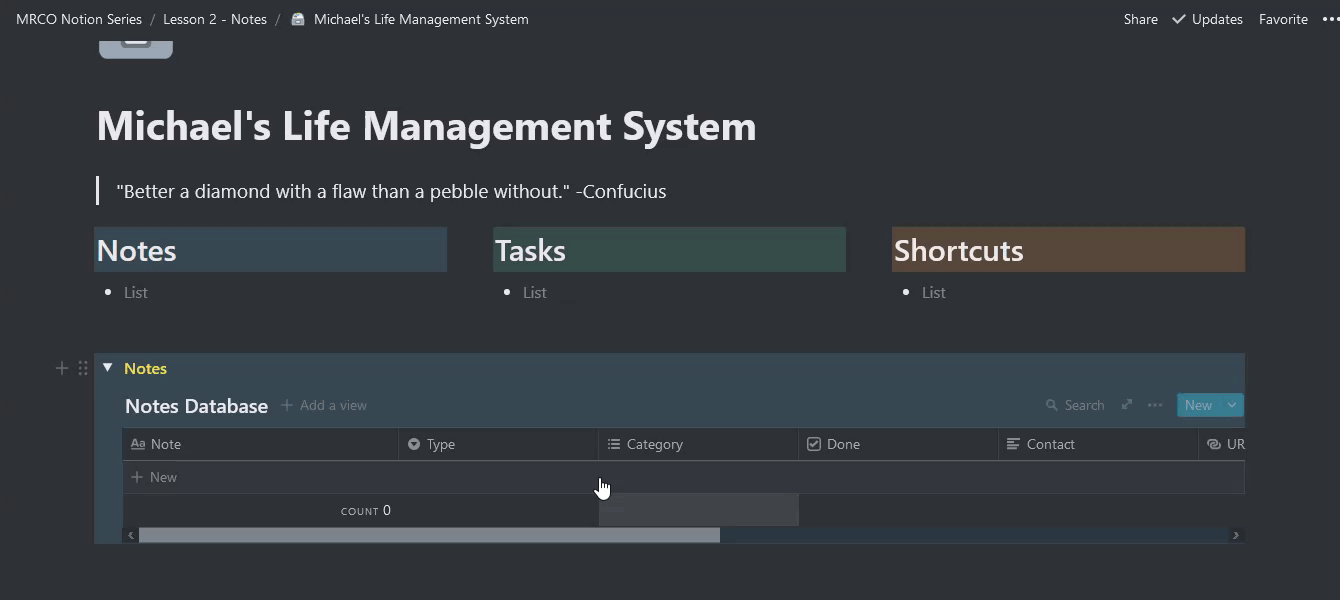The image size is (1340, 600).
Task: Click the six-dot drag handle beside Notes toggle
Action: point(83,368)
